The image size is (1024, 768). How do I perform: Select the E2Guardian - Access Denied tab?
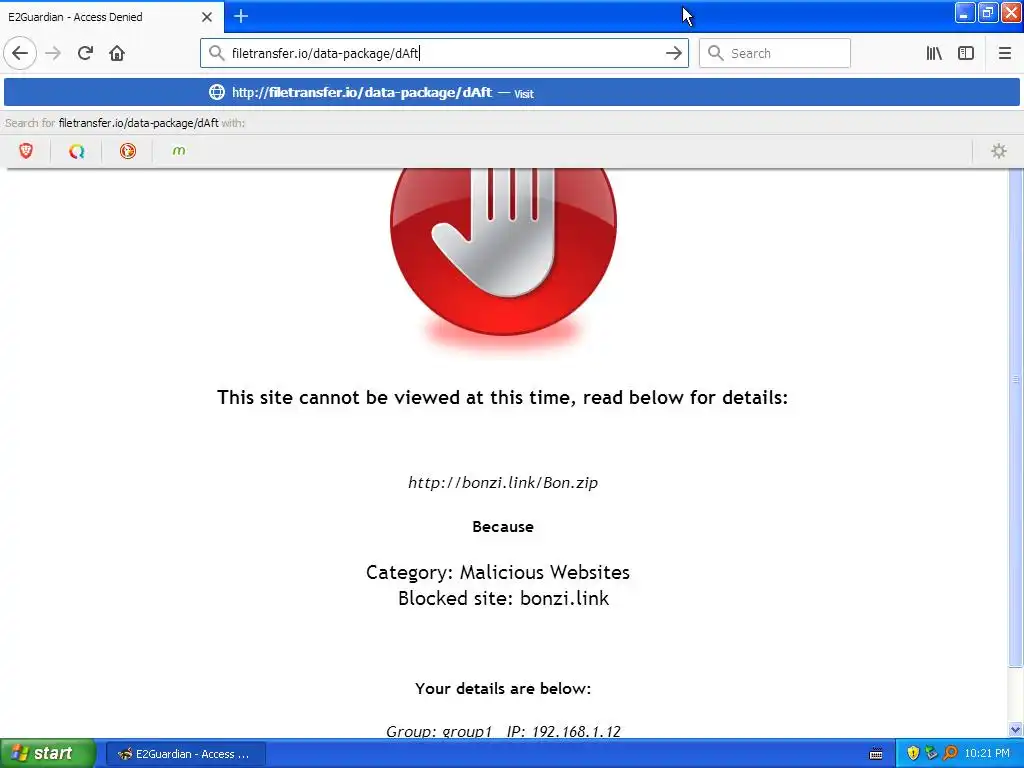(x=112, y=17)
